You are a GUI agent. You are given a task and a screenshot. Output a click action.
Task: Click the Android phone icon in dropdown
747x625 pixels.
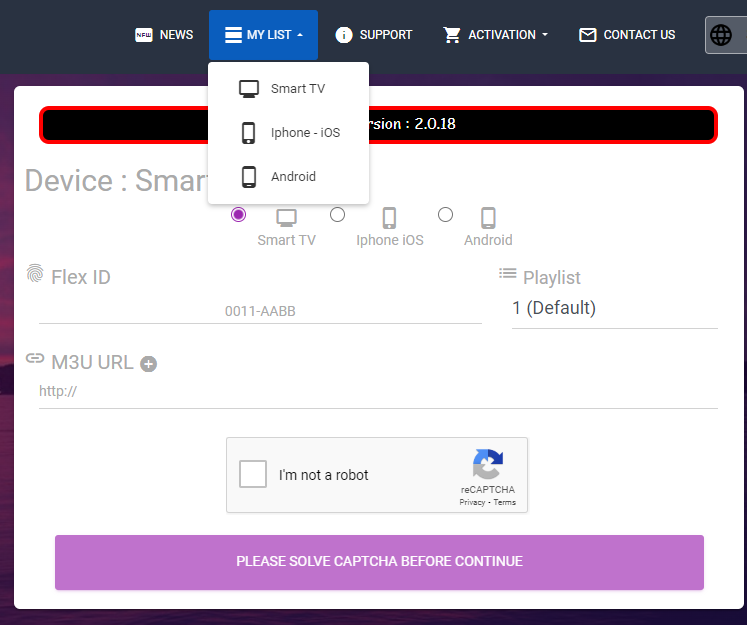[x=250, y=177]
